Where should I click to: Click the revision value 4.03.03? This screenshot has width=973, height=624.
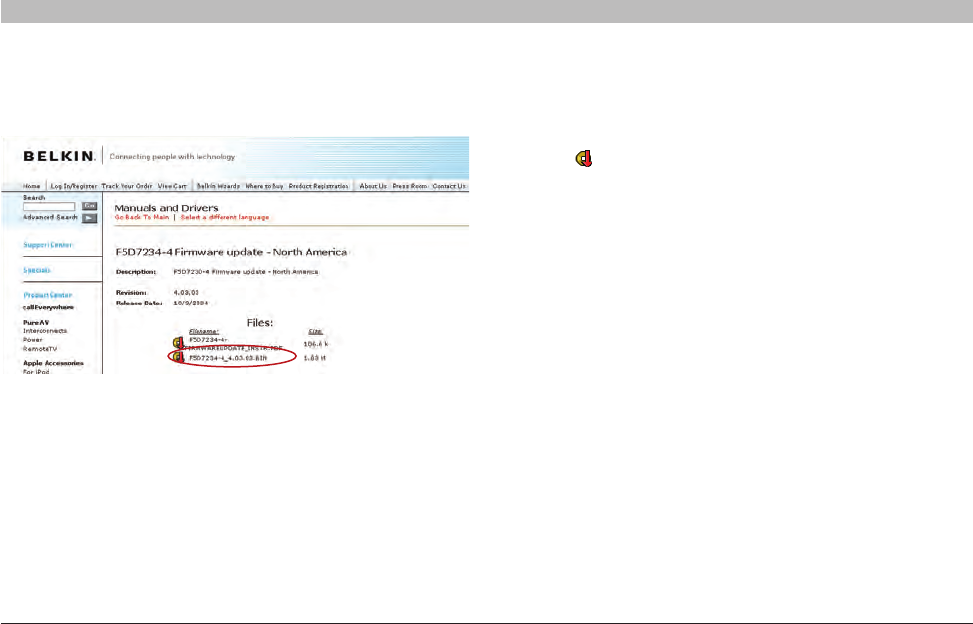pyautogui.click(x=186, y=293)
